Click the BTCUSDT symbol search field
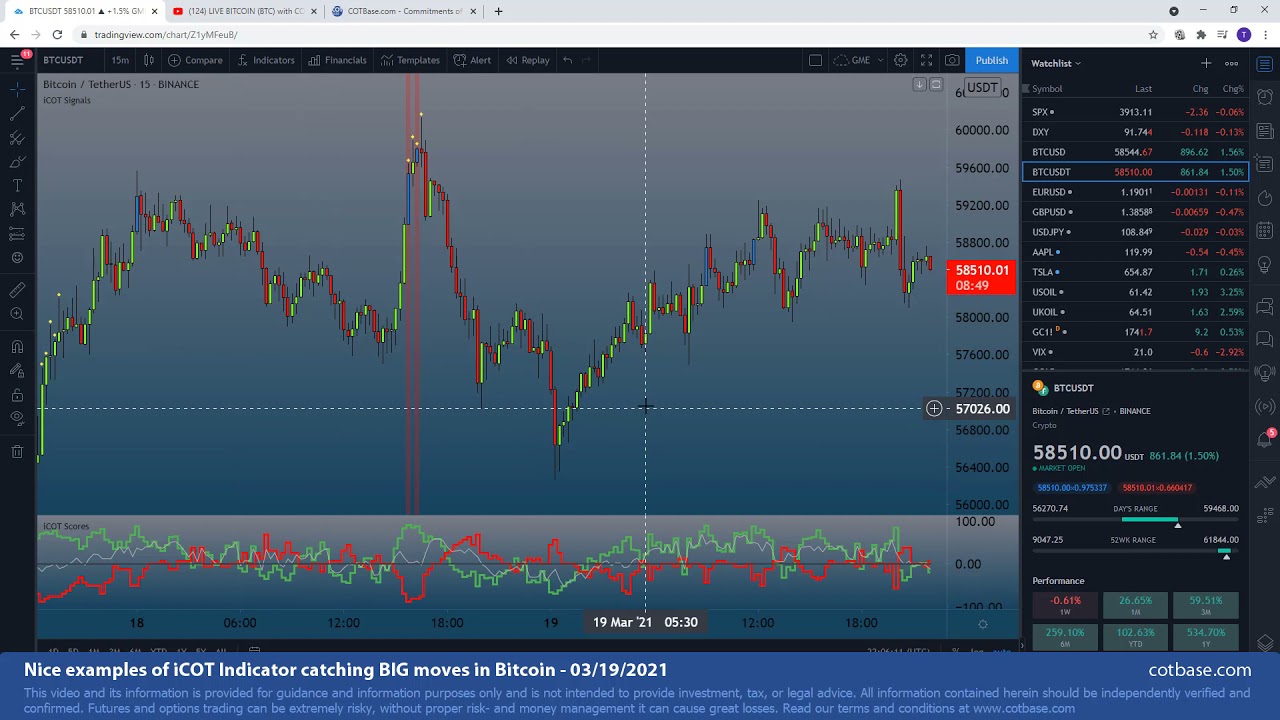 coord(64,60)
